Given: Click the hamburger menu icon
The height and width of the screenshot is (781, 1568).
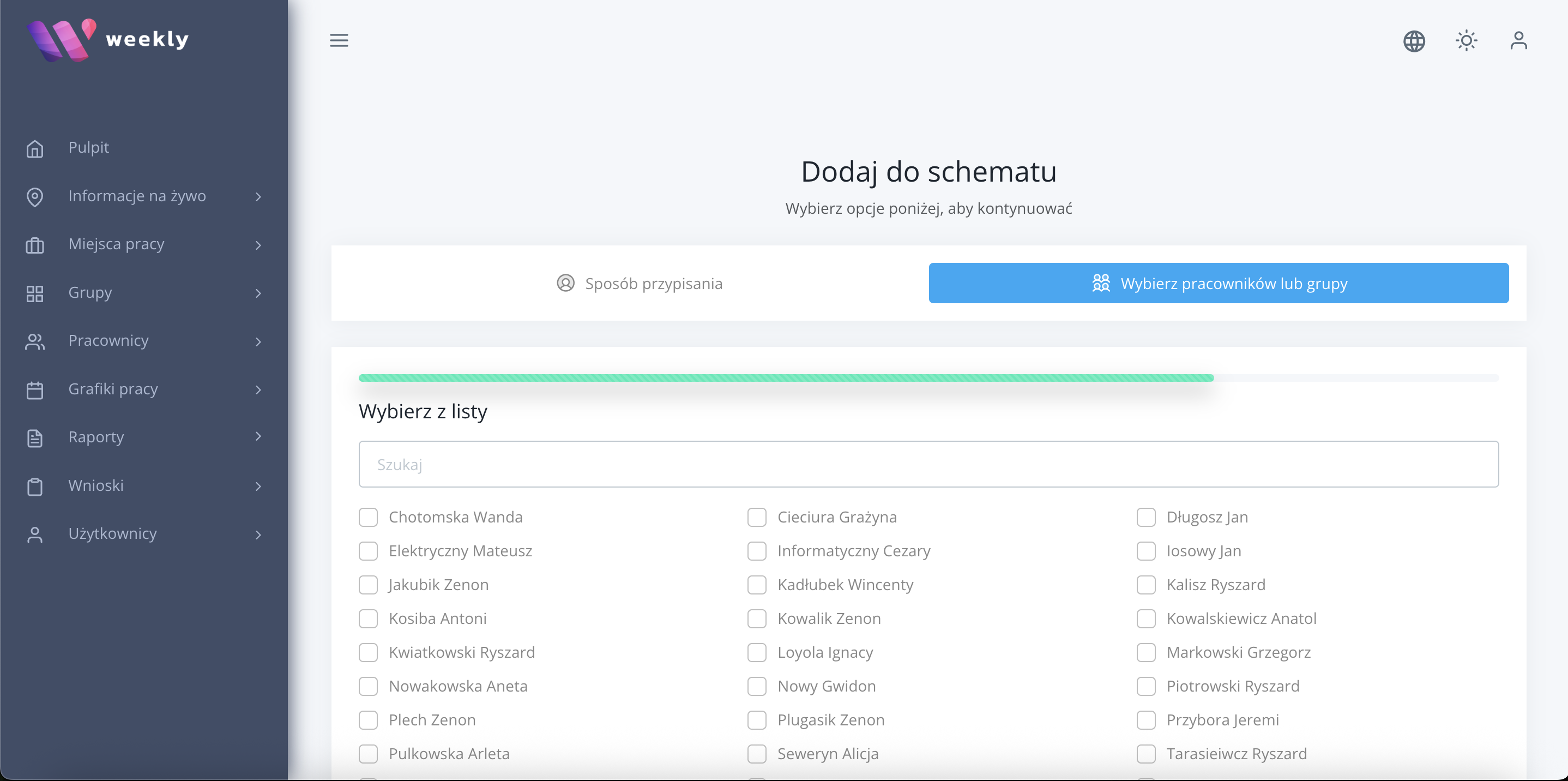Looking at the screenshot, I should 339,40.
